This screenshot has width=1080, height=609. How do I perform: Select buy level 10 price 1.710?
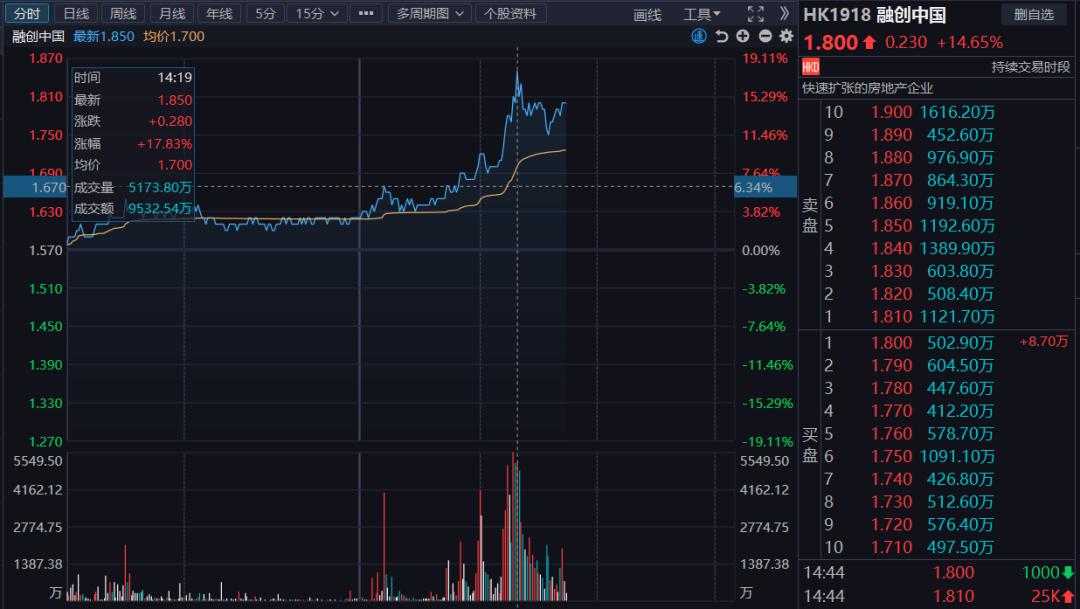tap(891, 548)
